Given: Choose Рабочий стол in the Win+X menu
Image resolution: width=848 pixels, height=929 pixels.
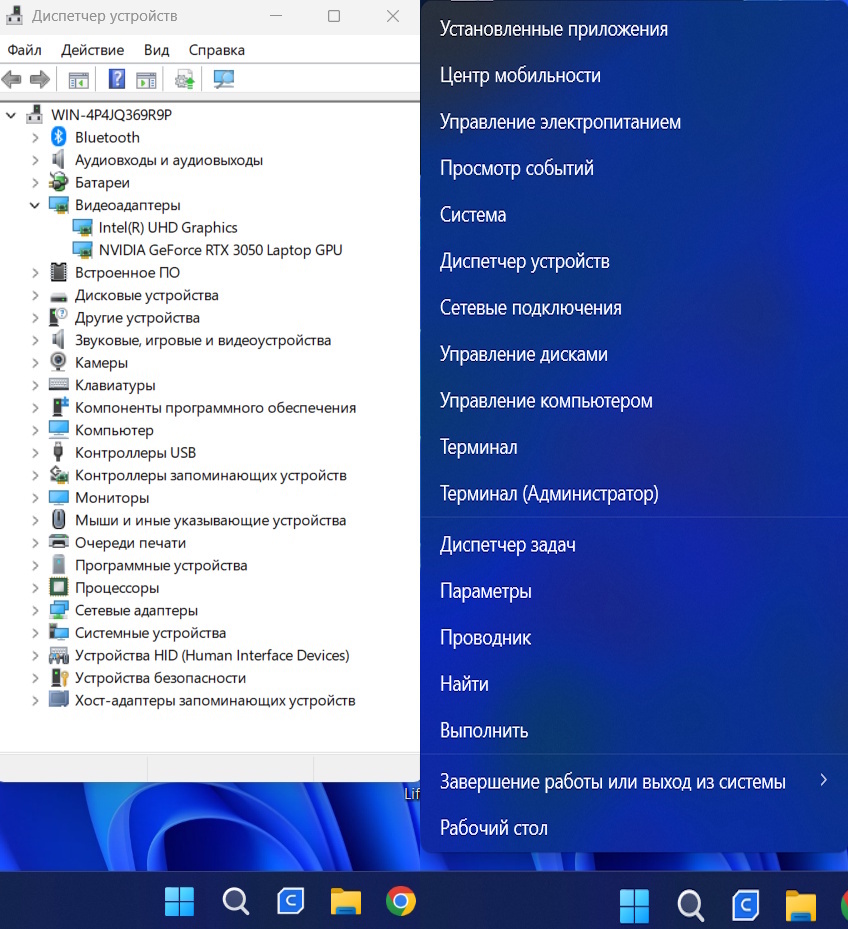Looking at the screenshot, I should pos(633,828).
